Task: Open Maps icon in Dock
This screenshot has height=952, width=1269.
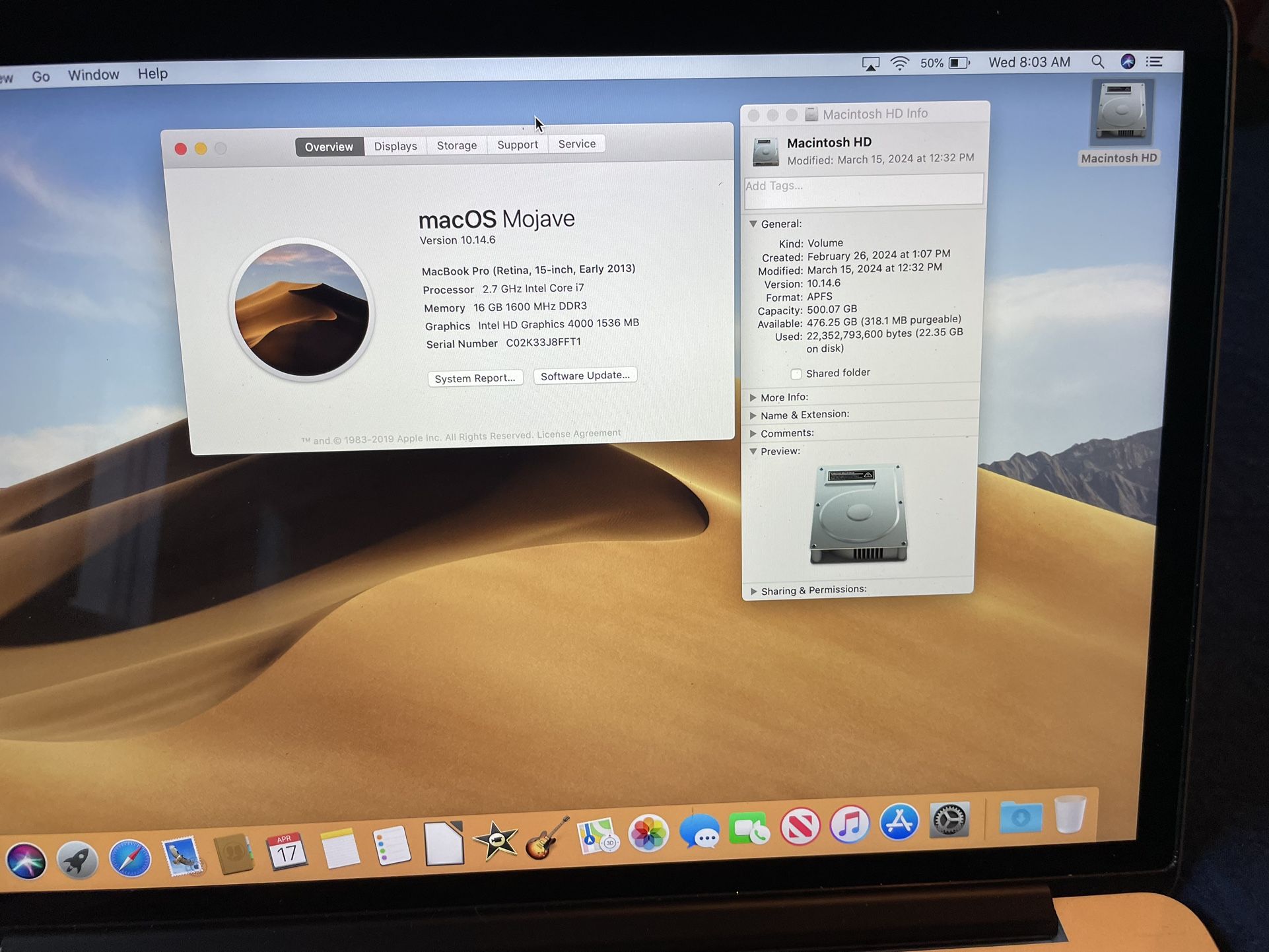Action: tap(598, 836)
